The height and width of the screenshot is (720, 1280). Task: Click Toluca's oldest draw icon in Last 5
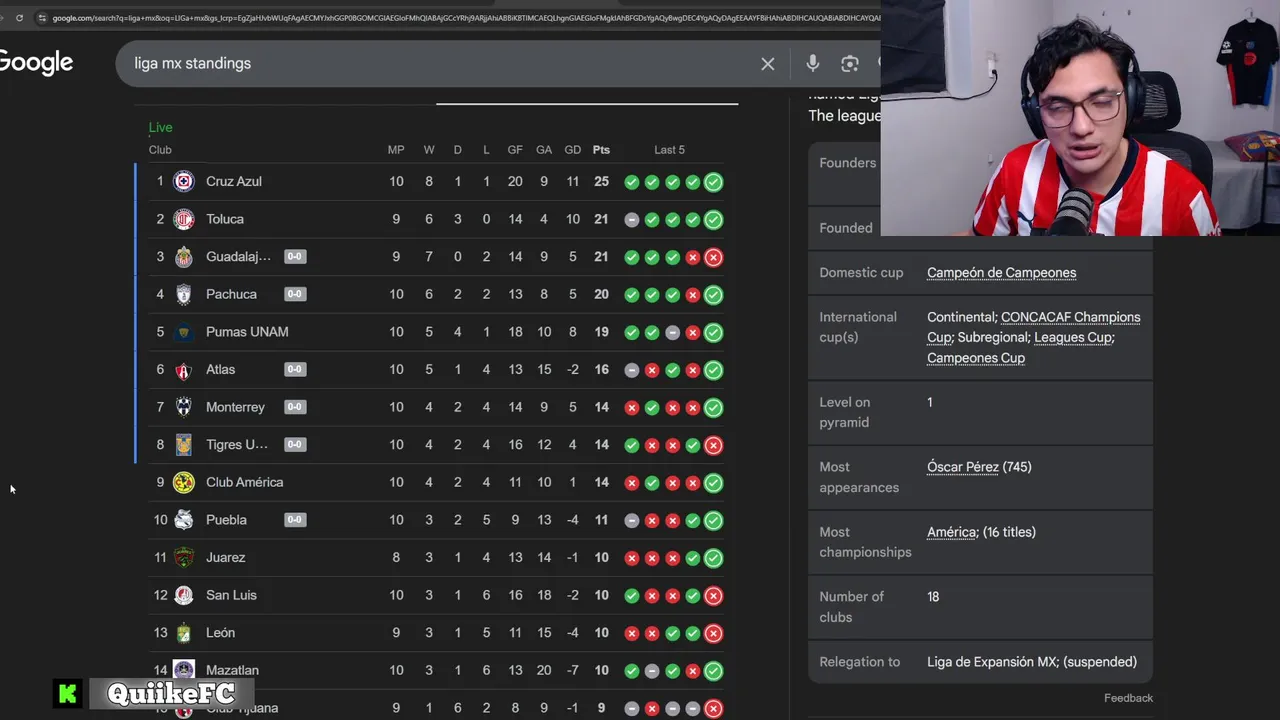631,220
